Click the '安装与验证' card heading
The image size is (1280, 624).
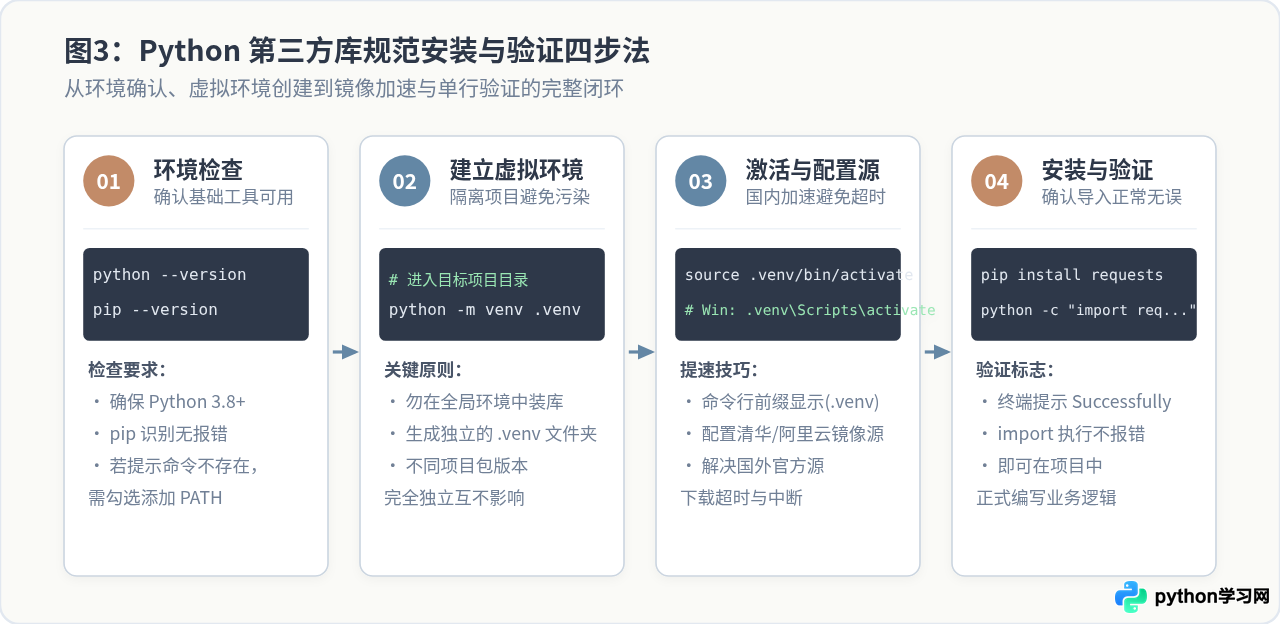tap(1098, 169)
